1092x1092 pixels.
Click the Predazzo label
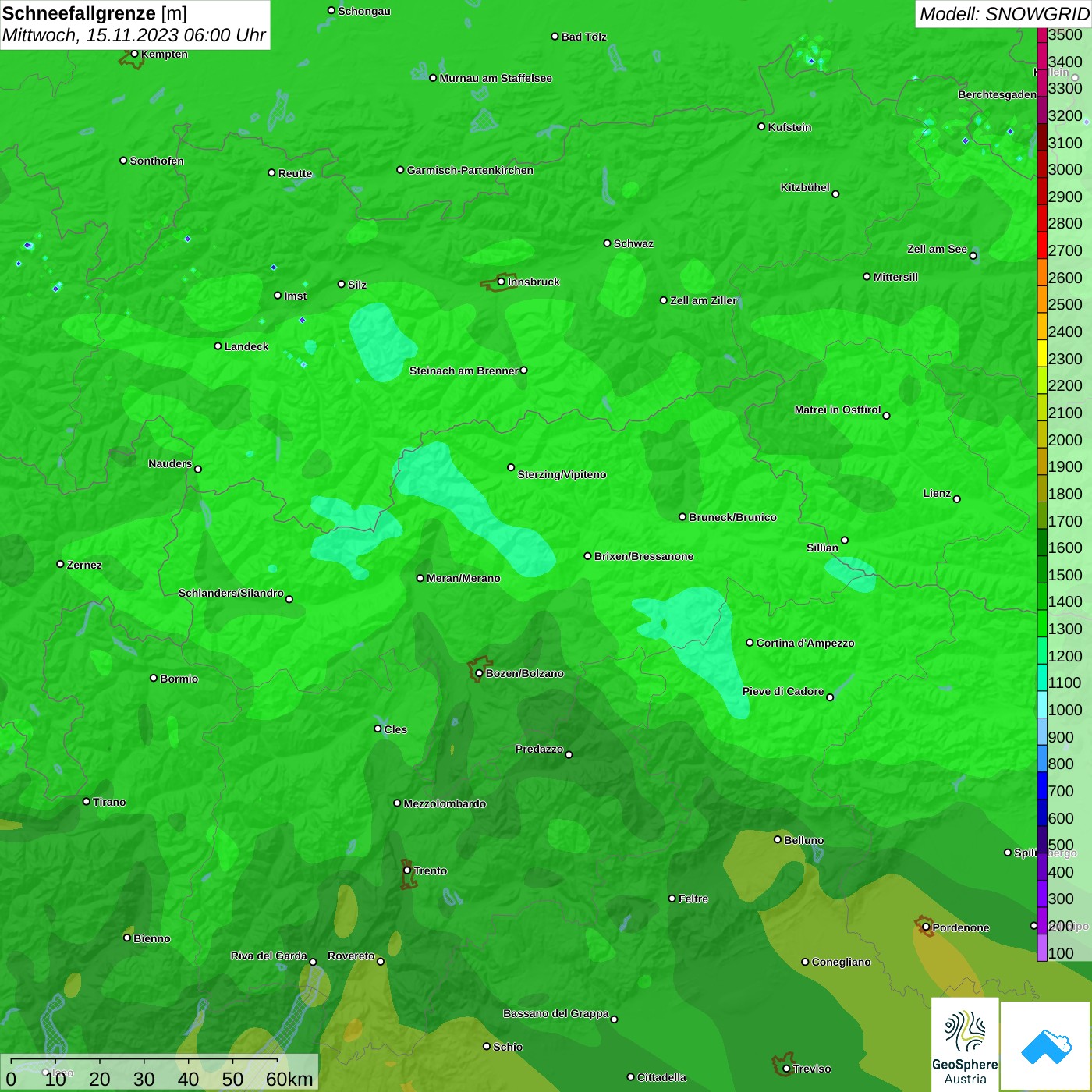pyautogui.click(x=540, y=749)
